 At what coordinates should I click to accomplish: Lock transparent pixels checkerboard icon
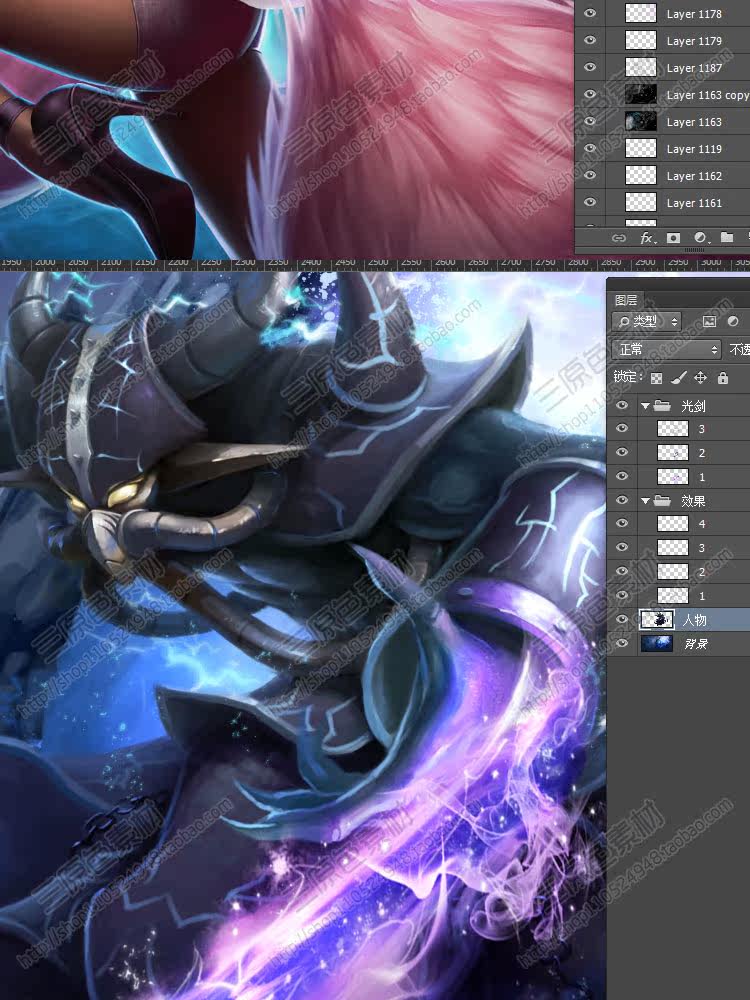coord(656,378)
